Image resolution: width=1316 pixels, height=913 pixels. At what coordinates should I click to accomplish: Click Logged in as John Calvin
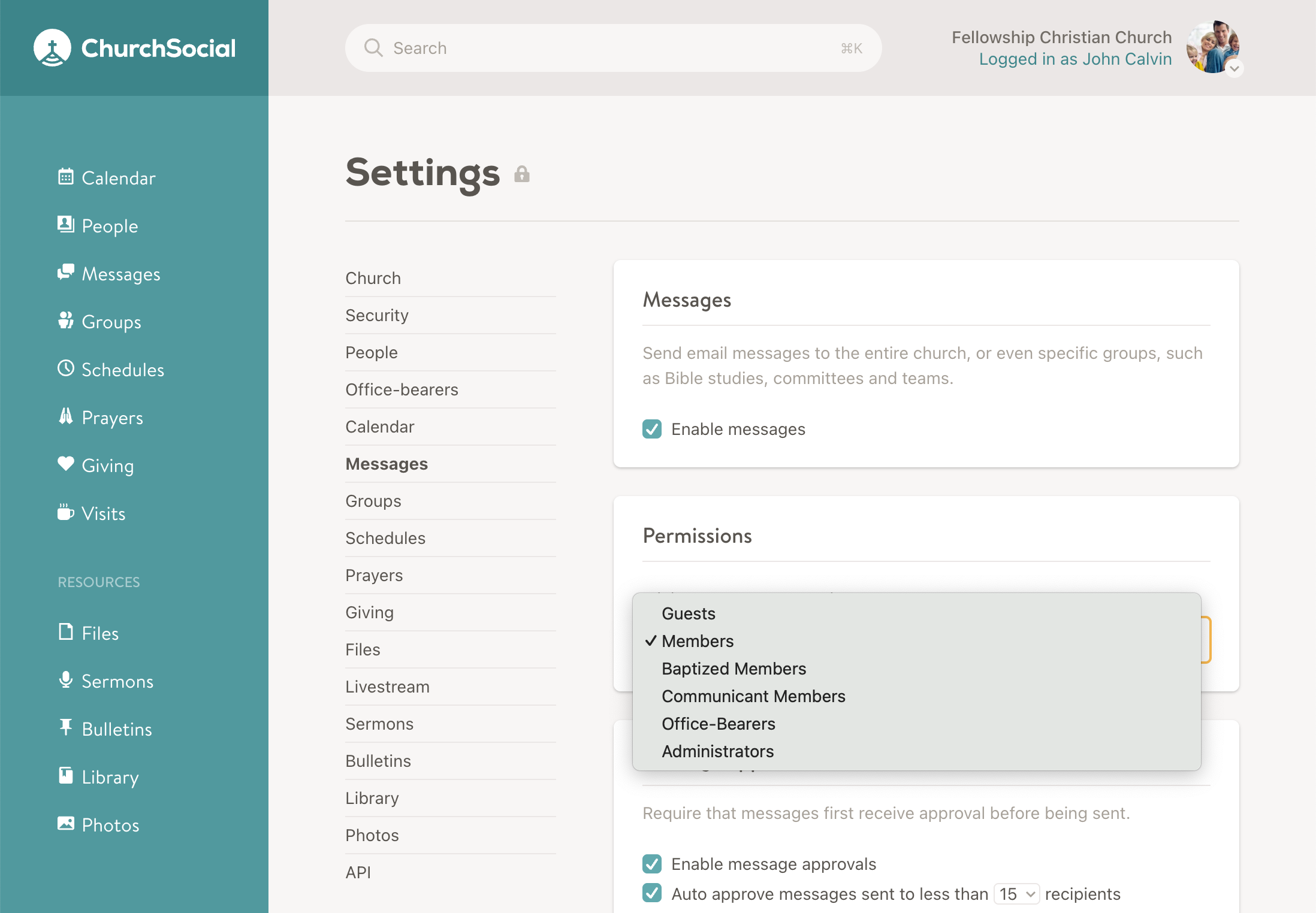[1075, 59]
